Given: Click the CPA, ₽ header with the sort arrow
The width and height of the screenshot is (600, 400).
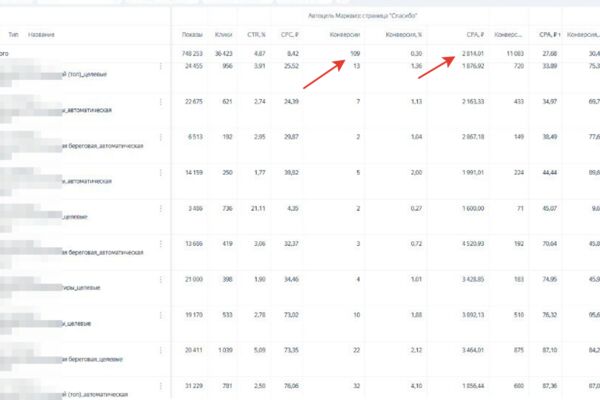Looking at the screenshot, I should pos(550,35).
